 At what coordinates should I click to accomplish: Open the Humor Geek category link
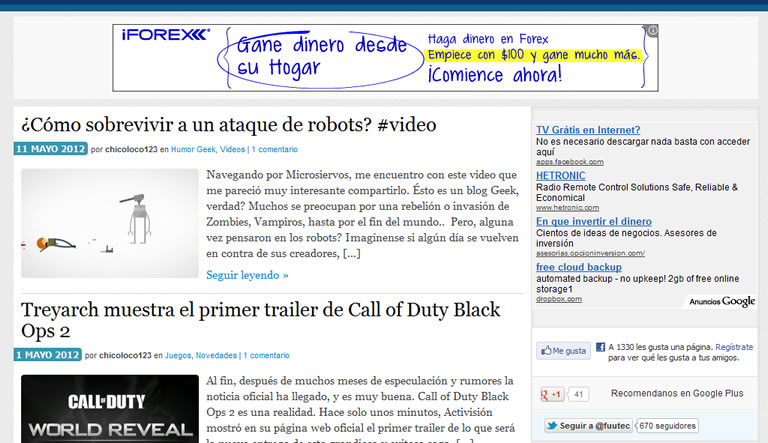pos(193,149)
